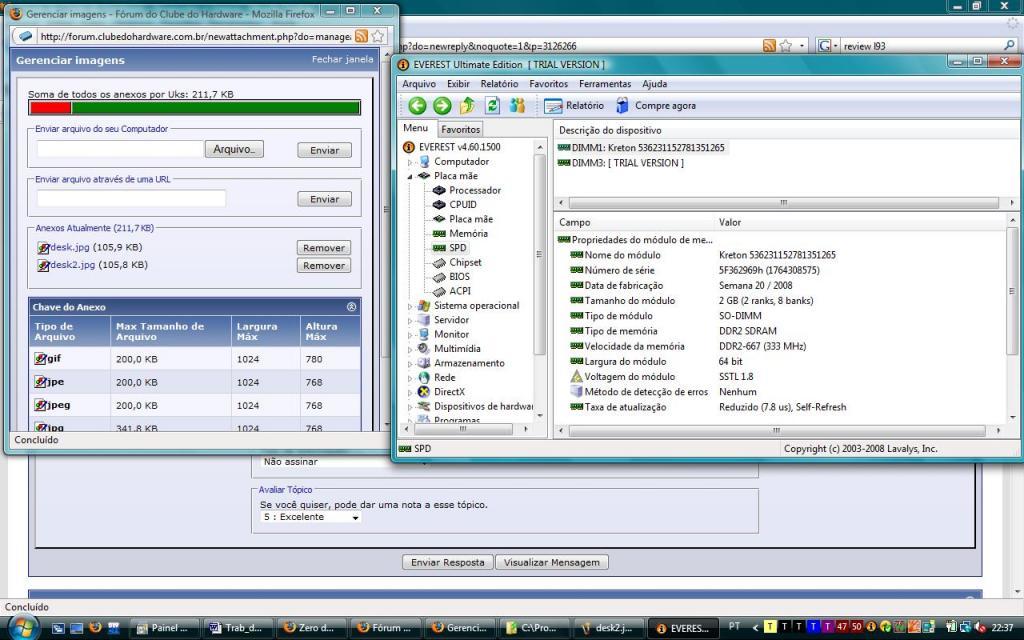Collapse the Placa mãe tree node

[410, 176]
